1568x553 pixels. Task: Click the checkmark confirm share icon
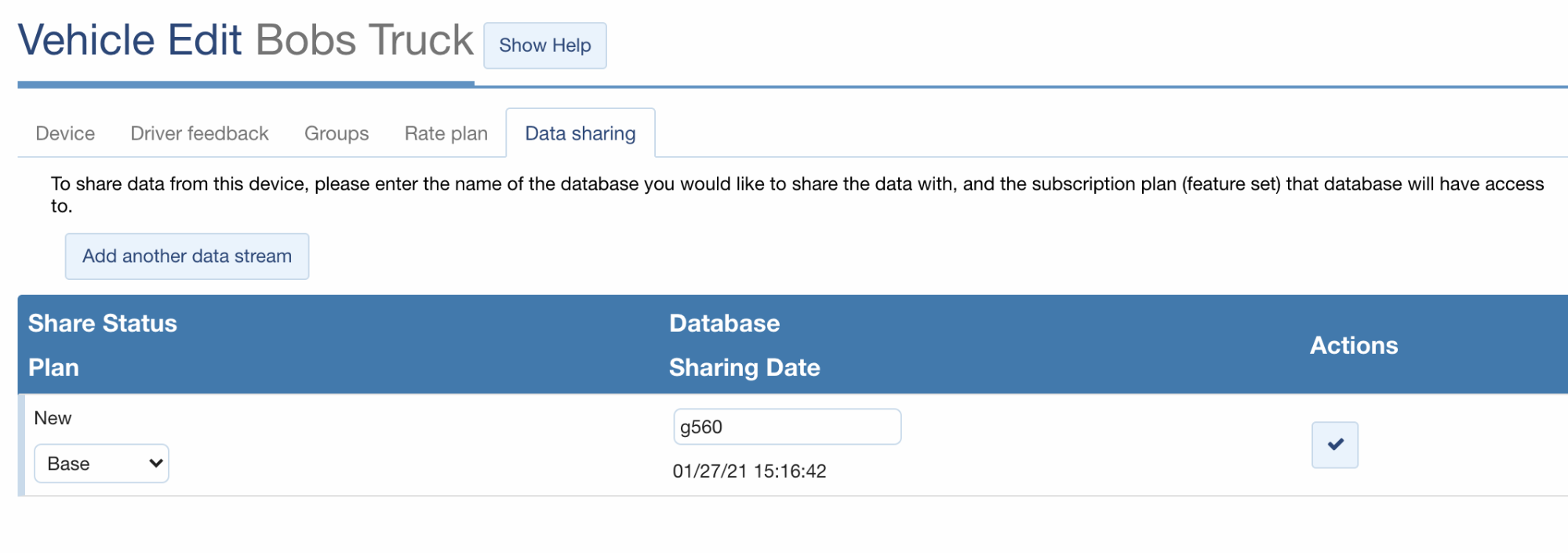coord(1334,445)
